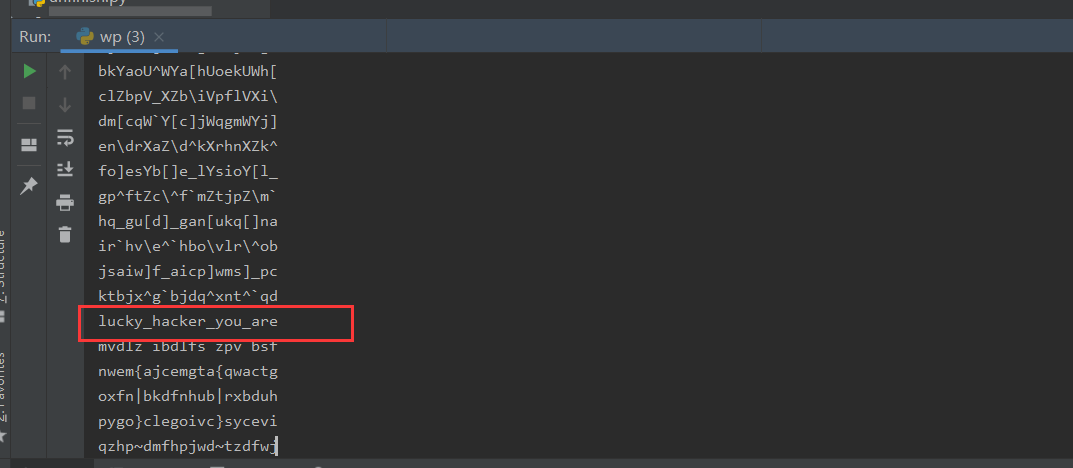This screenshot has height=468, width=1073.
Task: Jump down the stack trace arrow
Action: pos(65,105)
